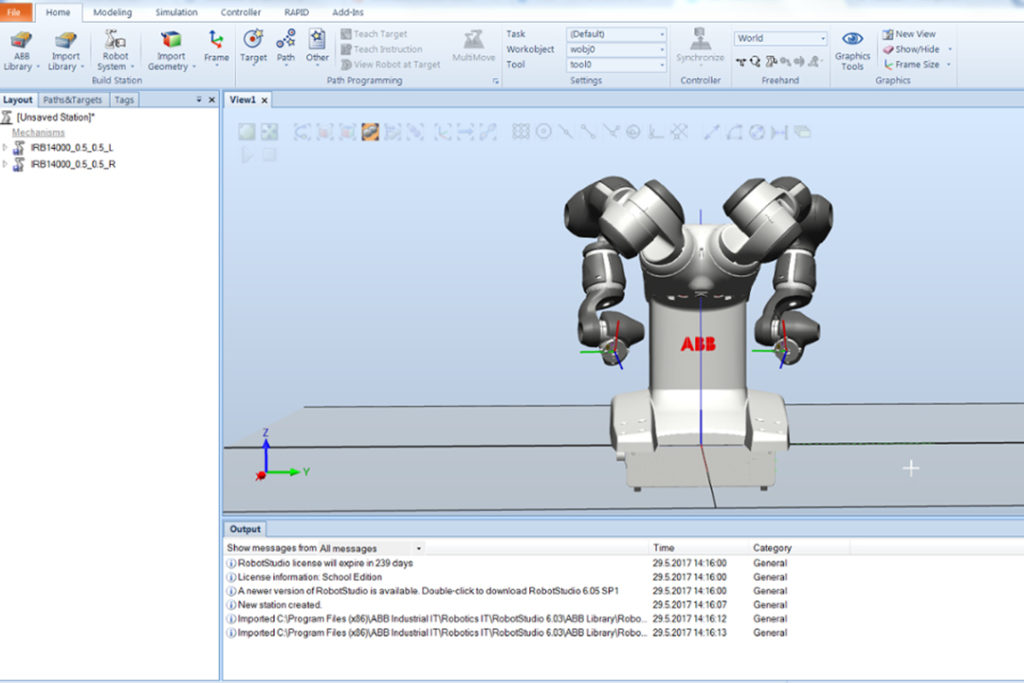Viewport: 1024px width, 683px height.
Task: Switch to the Modeling ribbon tab
Action: (x=112, y=12)
